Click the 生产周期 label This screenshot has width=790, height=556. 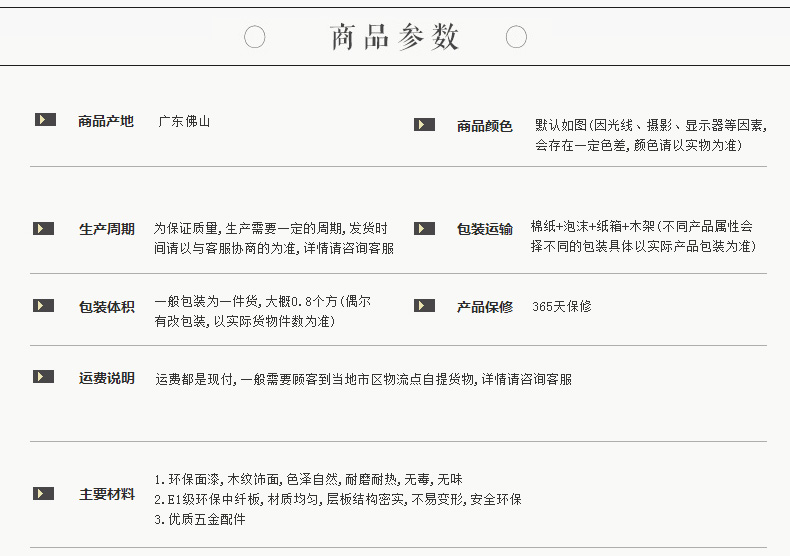107,229
